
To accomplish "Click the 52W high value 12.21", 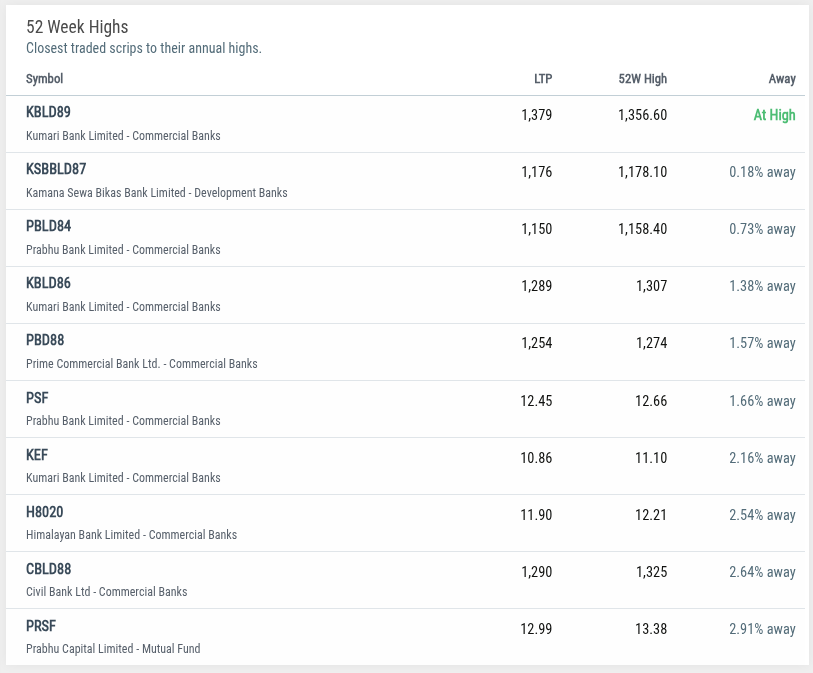I will pos(651,515).
